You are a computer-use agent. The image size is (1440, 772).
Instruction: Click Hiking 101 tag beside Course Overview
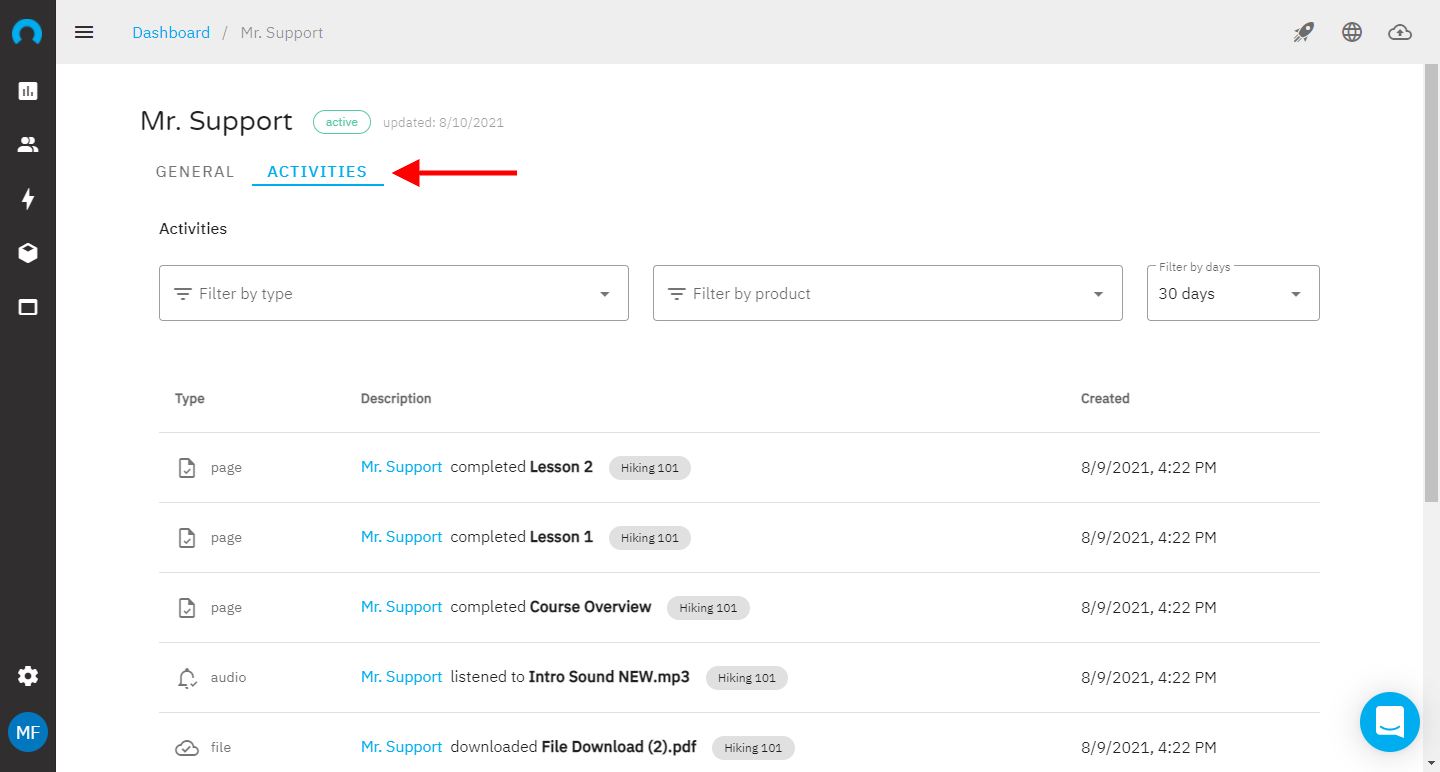pos(708,608)
